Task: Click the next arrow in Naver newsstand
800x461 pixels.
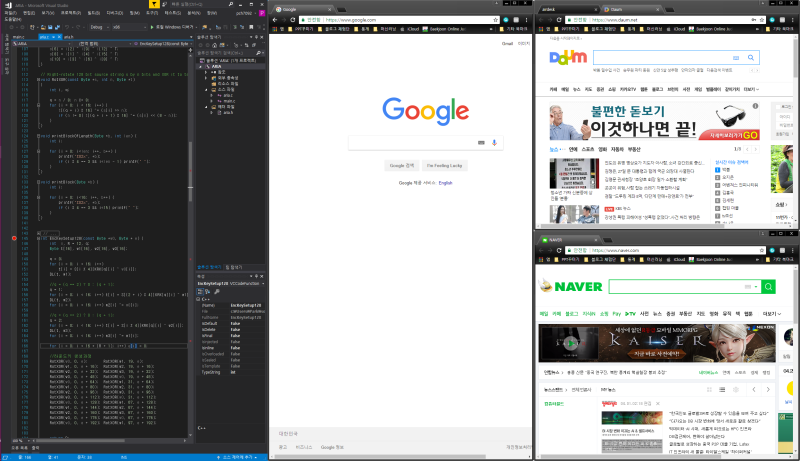Action: click(768, 390)
